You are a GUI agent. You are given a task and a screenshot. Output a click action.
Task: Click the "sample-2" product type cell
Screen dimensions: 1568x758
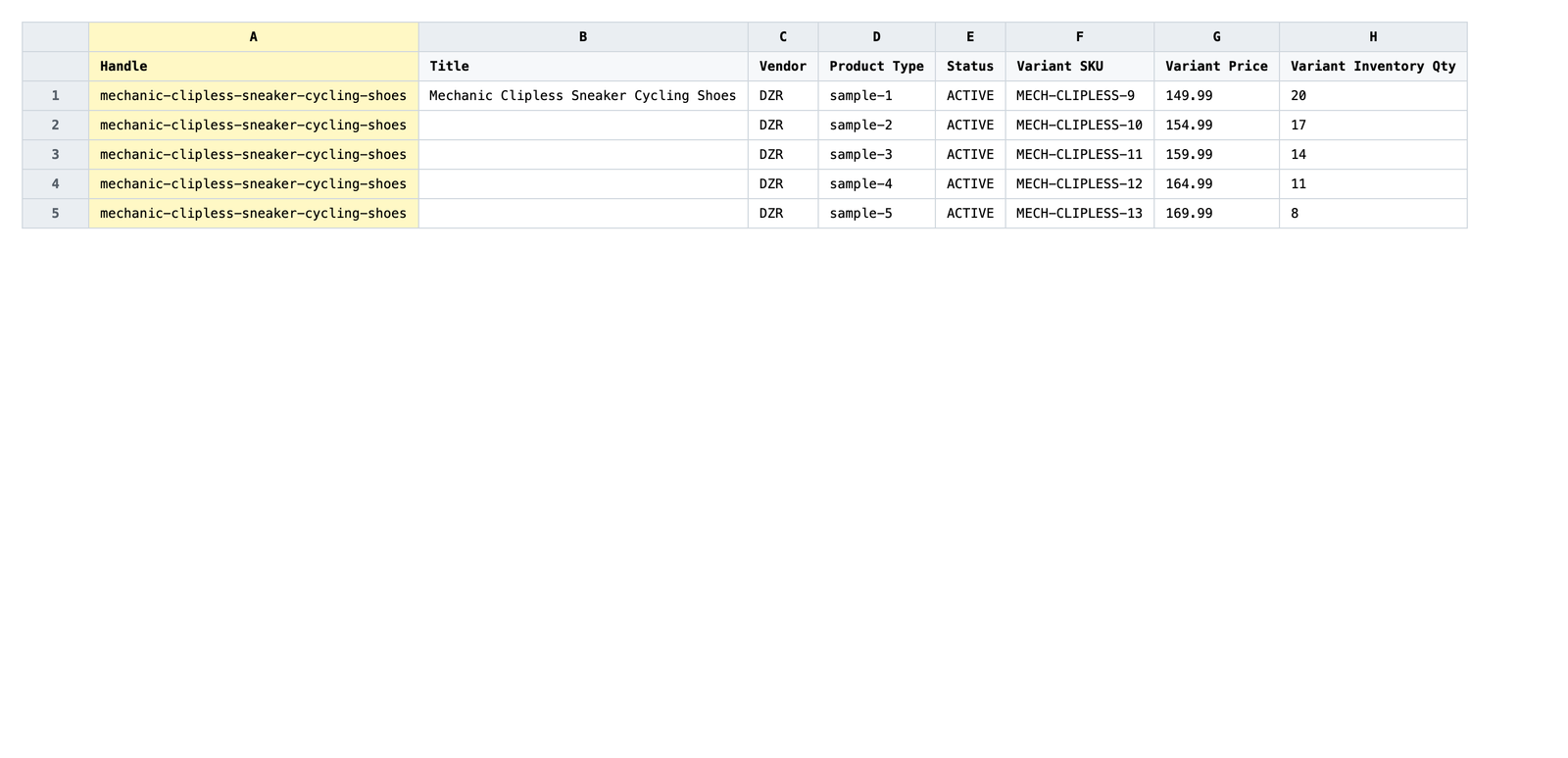(x=876, y=126)
